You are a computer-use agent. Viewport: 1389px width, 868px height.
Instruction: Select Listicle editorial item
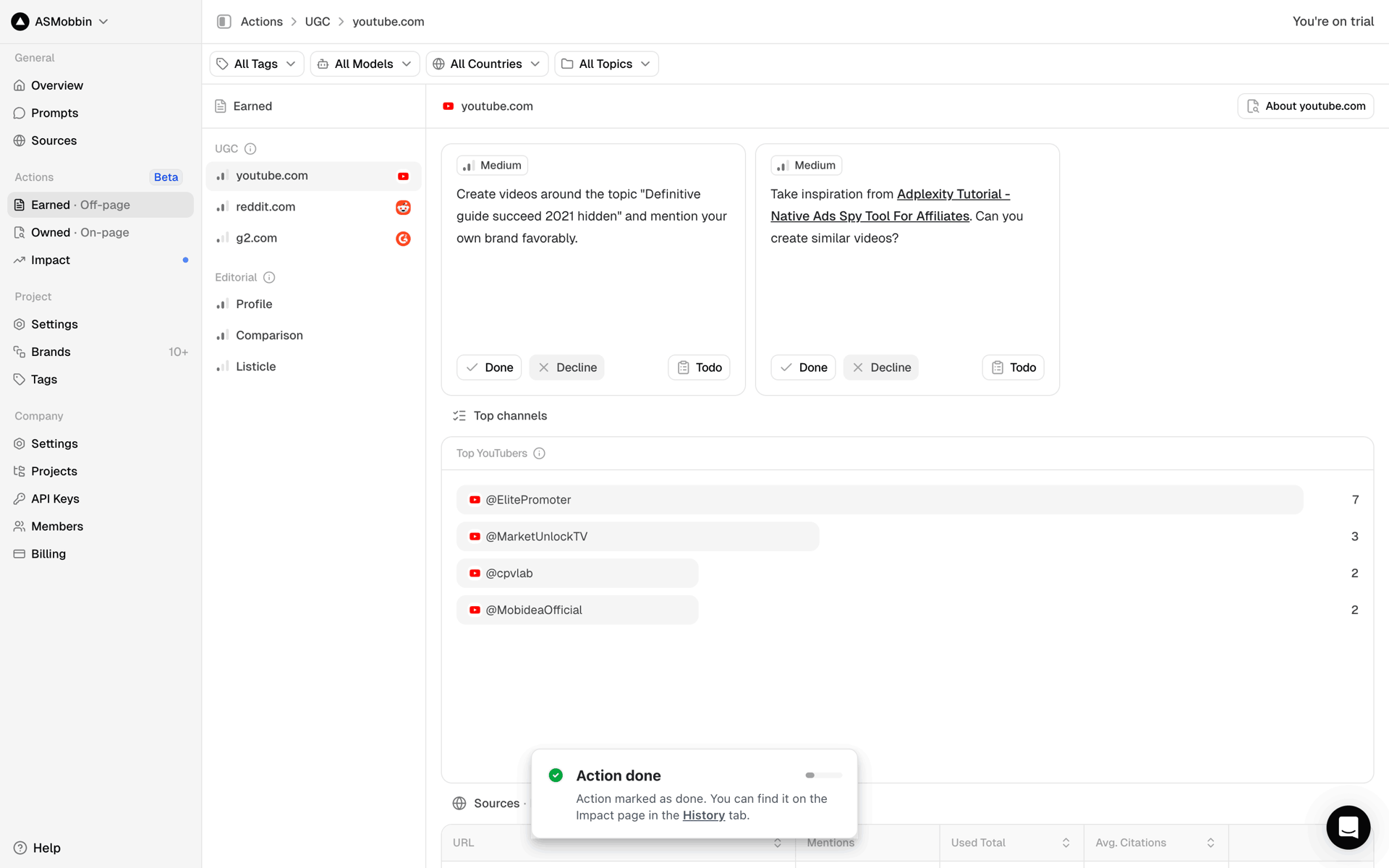[x=313, y=367]
